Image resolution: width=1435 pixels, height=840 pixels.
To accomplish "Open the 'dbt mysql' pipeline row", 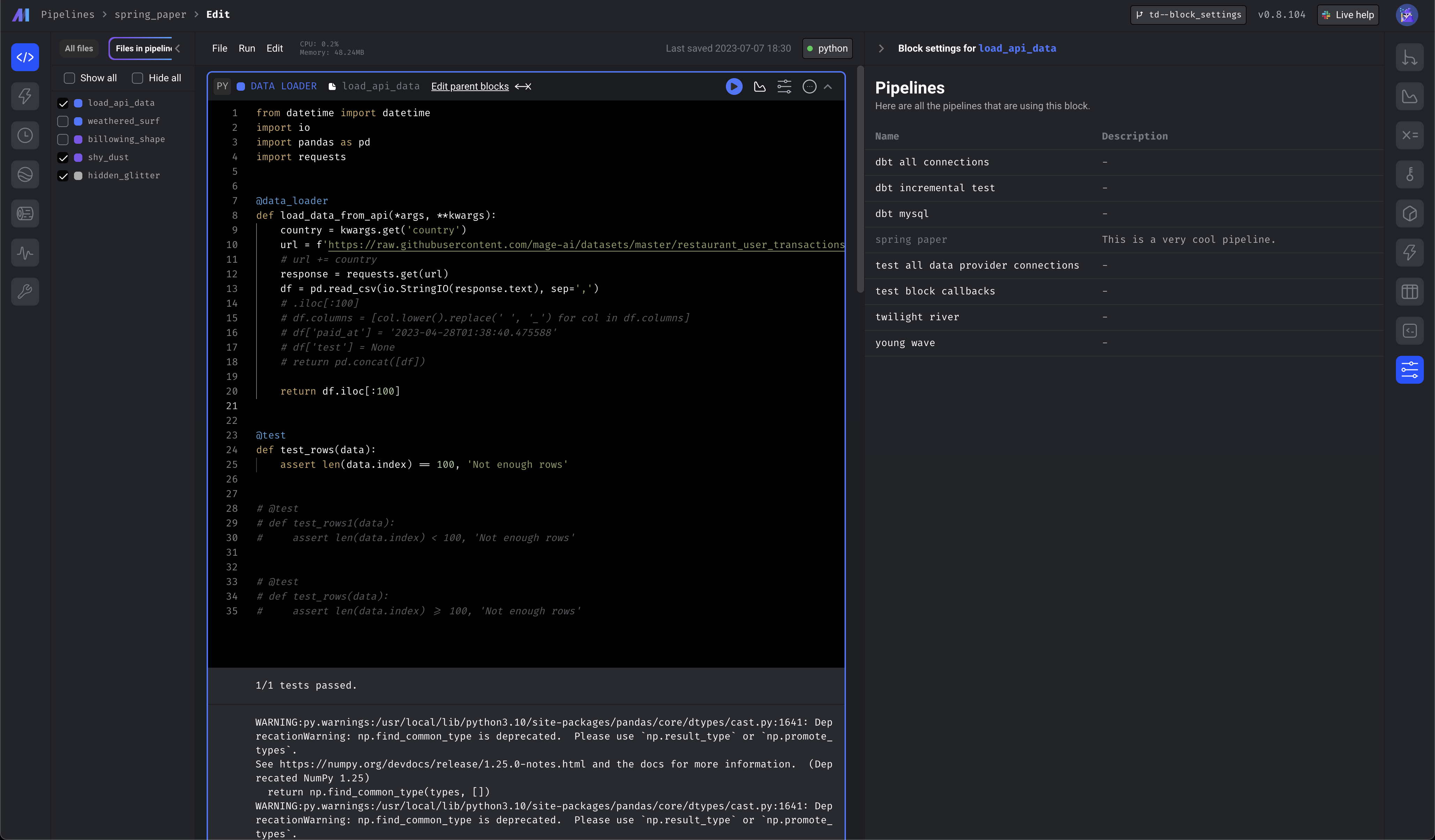I will pyautogui.click(x=1123, y=214).
